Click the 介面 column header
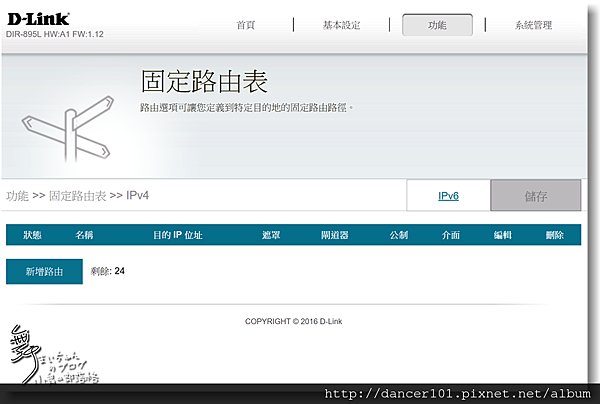Image resolution: width=600 pixels, height=404 pixels. 451,235
